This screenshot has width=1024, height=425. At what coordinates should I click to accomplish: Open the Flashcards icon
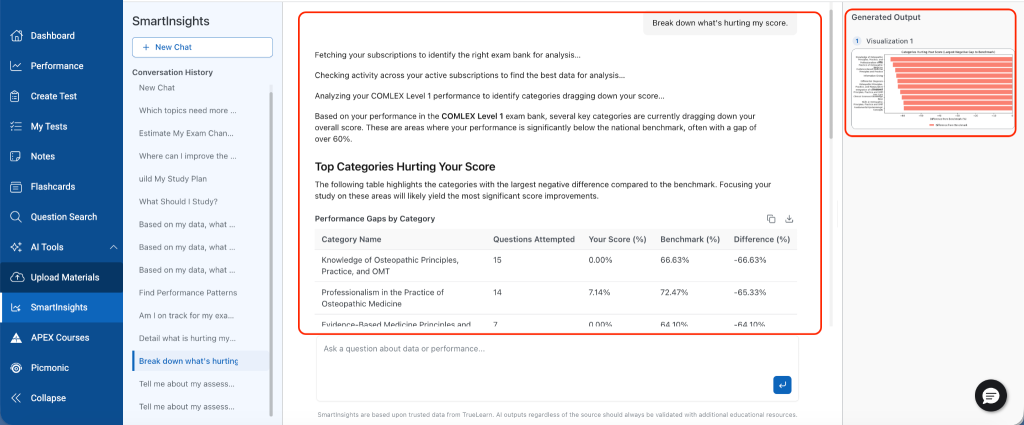(x=17, y=187)
